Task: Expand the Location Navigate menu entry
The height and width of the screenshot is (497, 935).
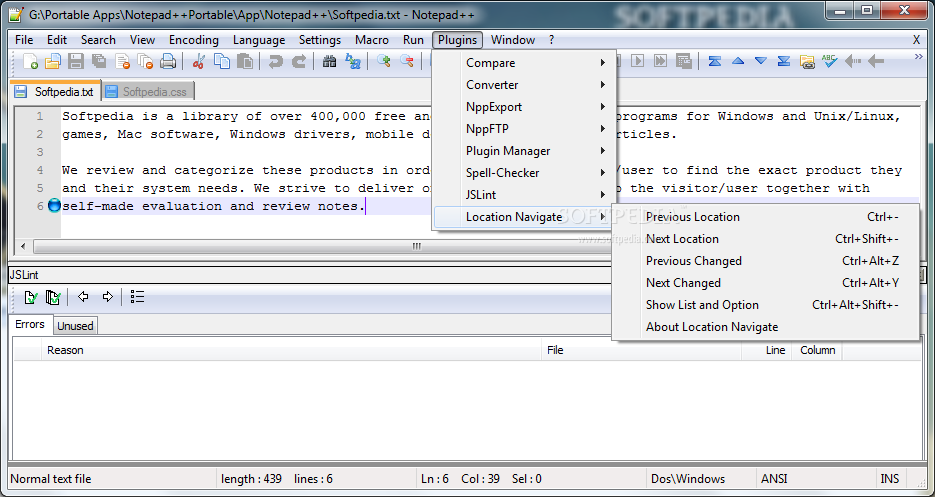Action: click(524, 217)
